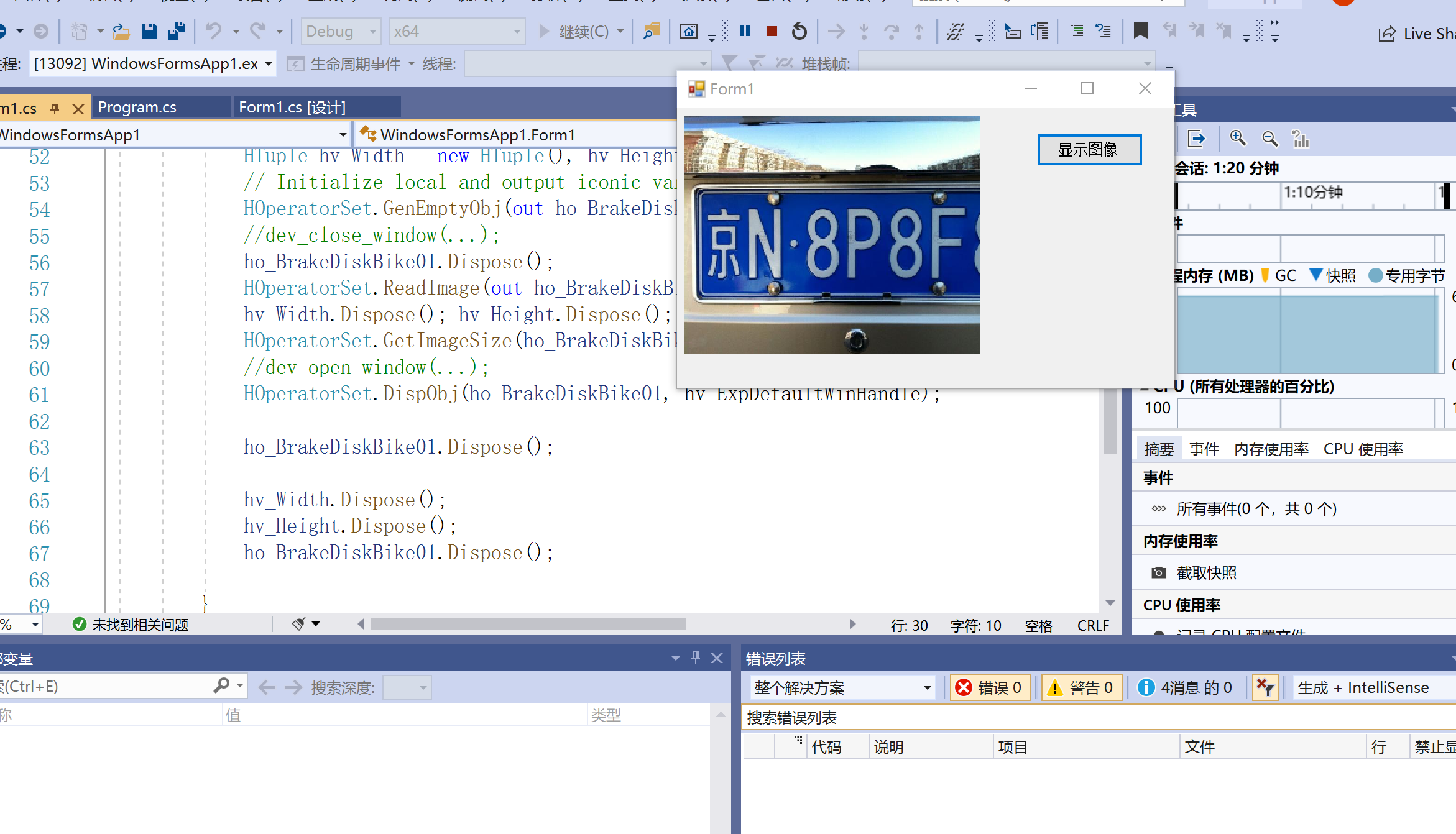The image size is (1456, 834).
Task: Switch to the Program.cs tab
Action: (137, 107)
